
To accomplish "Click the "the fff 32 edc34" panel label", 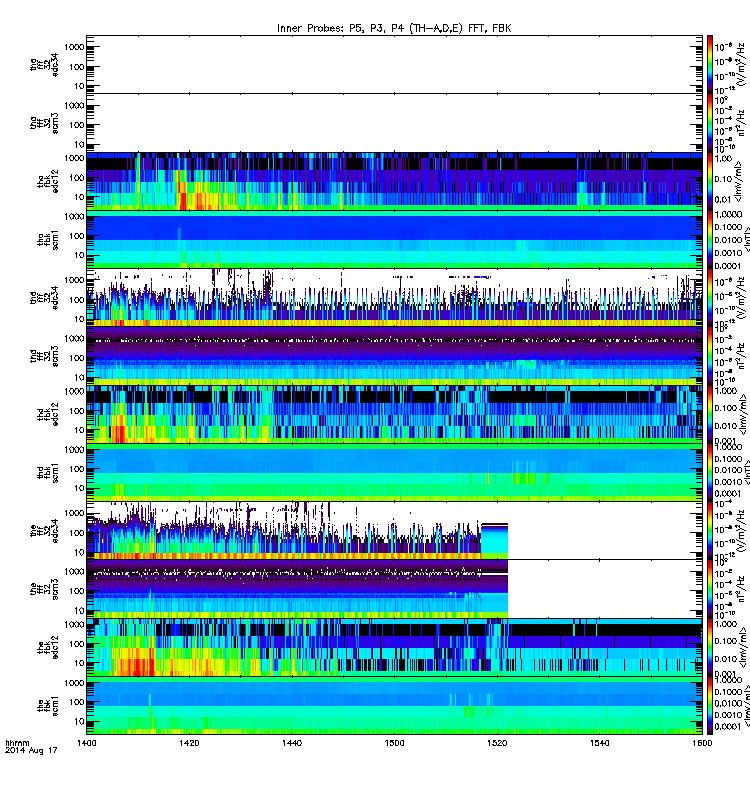I will 44,531.
